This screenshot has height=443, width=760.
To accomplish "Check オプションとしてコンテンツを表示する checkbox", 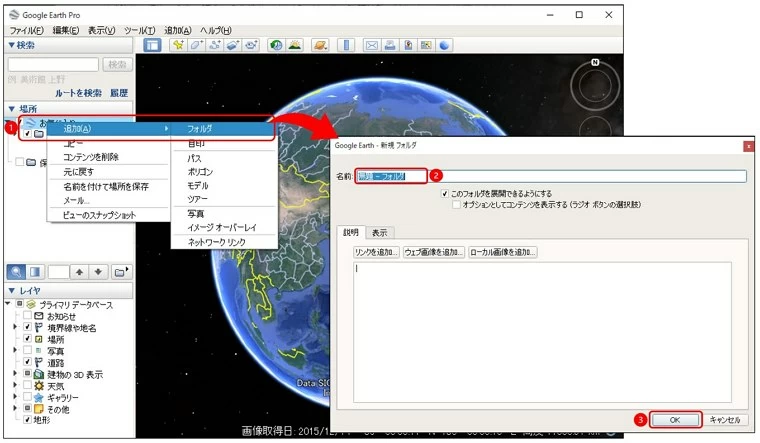I will (456, 205).
